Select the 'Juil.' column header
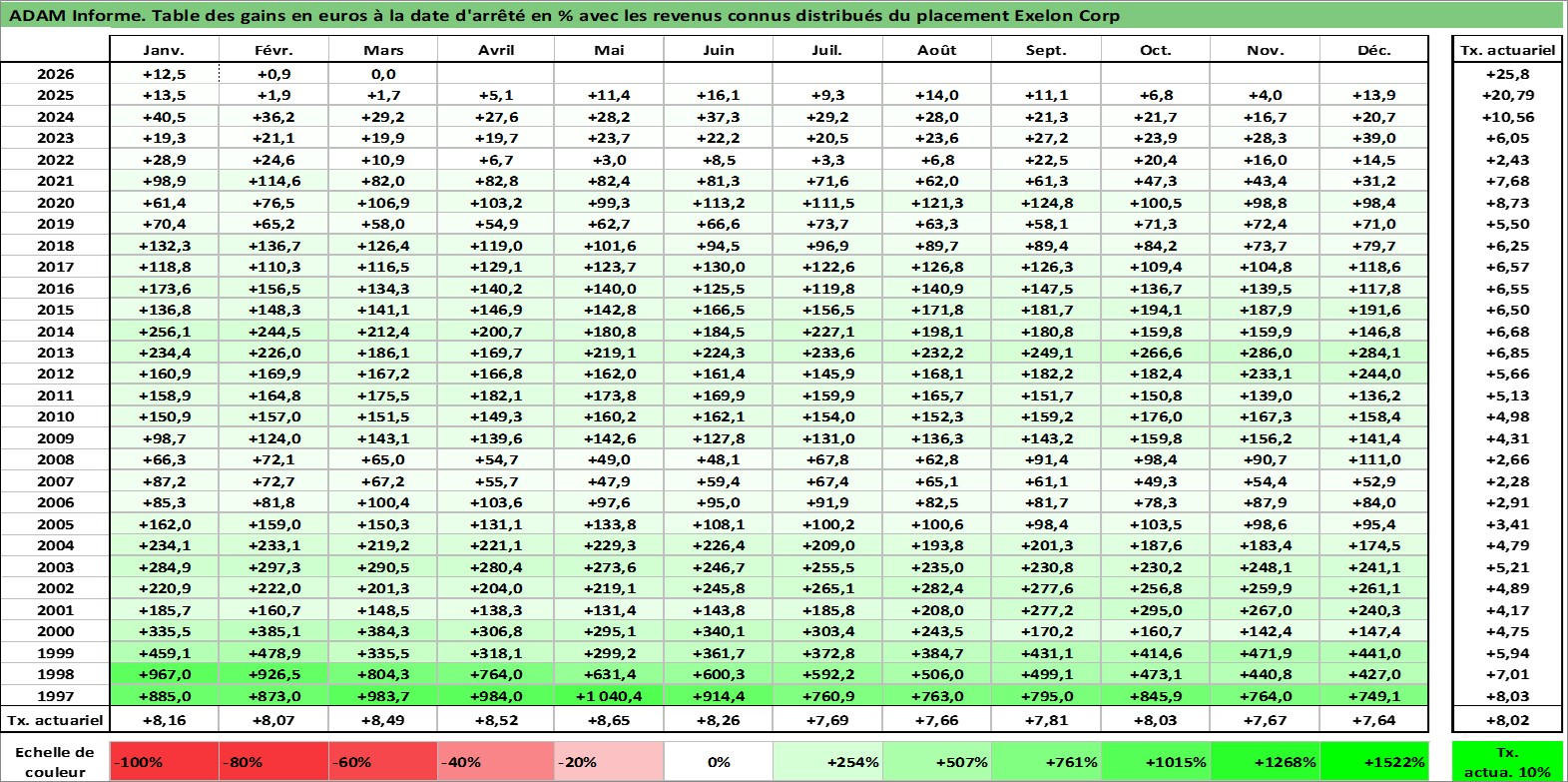The image size is (1568, 782). pyautogui.click(x=827, y=50)
